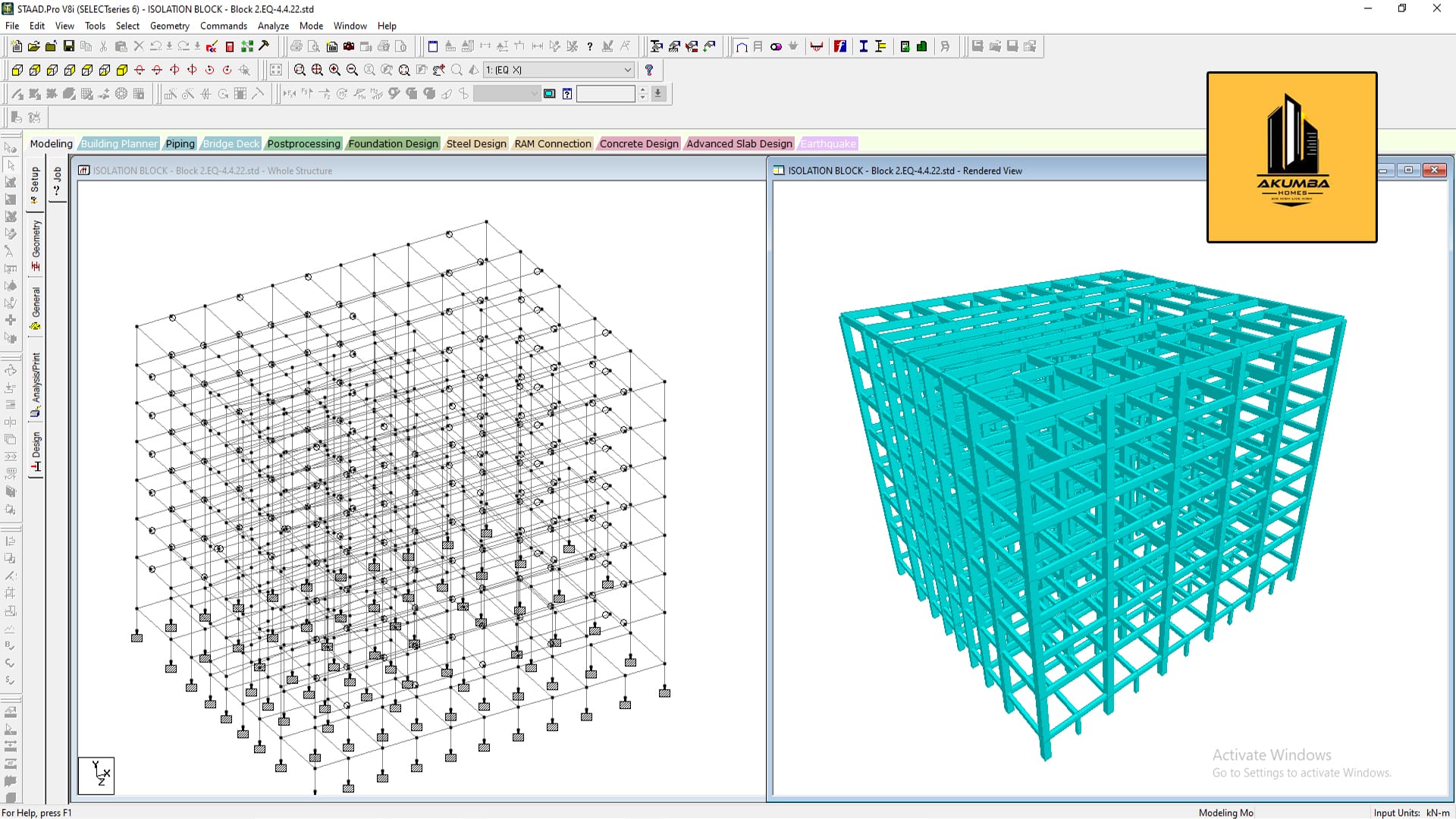Click the down arrow of toolbar spinner
Viewport: 1456px width, 819px height.
pos(643,98)
